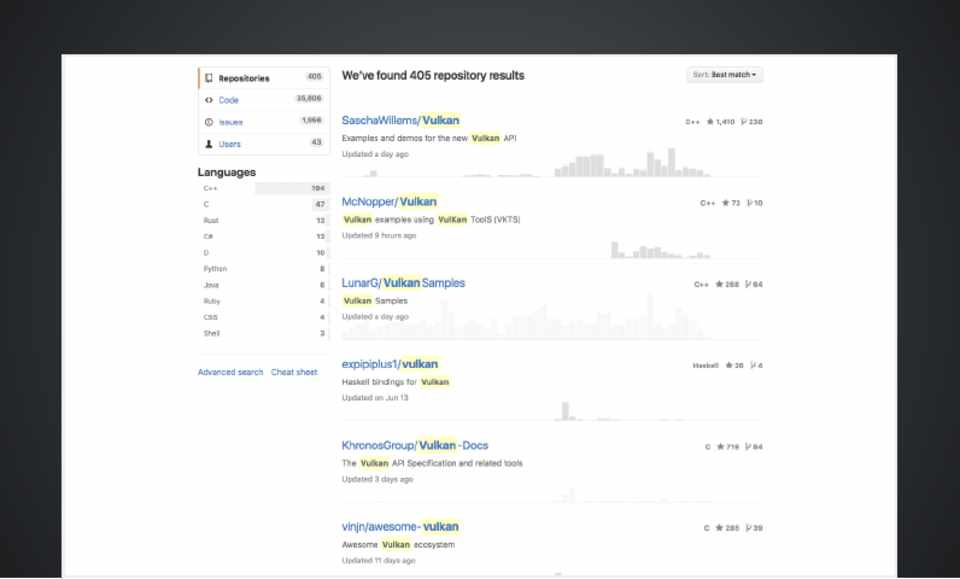This screenshot has height=579, width=960.
Task: Switch to the Users results tab
Action: [x=230, y=144]
